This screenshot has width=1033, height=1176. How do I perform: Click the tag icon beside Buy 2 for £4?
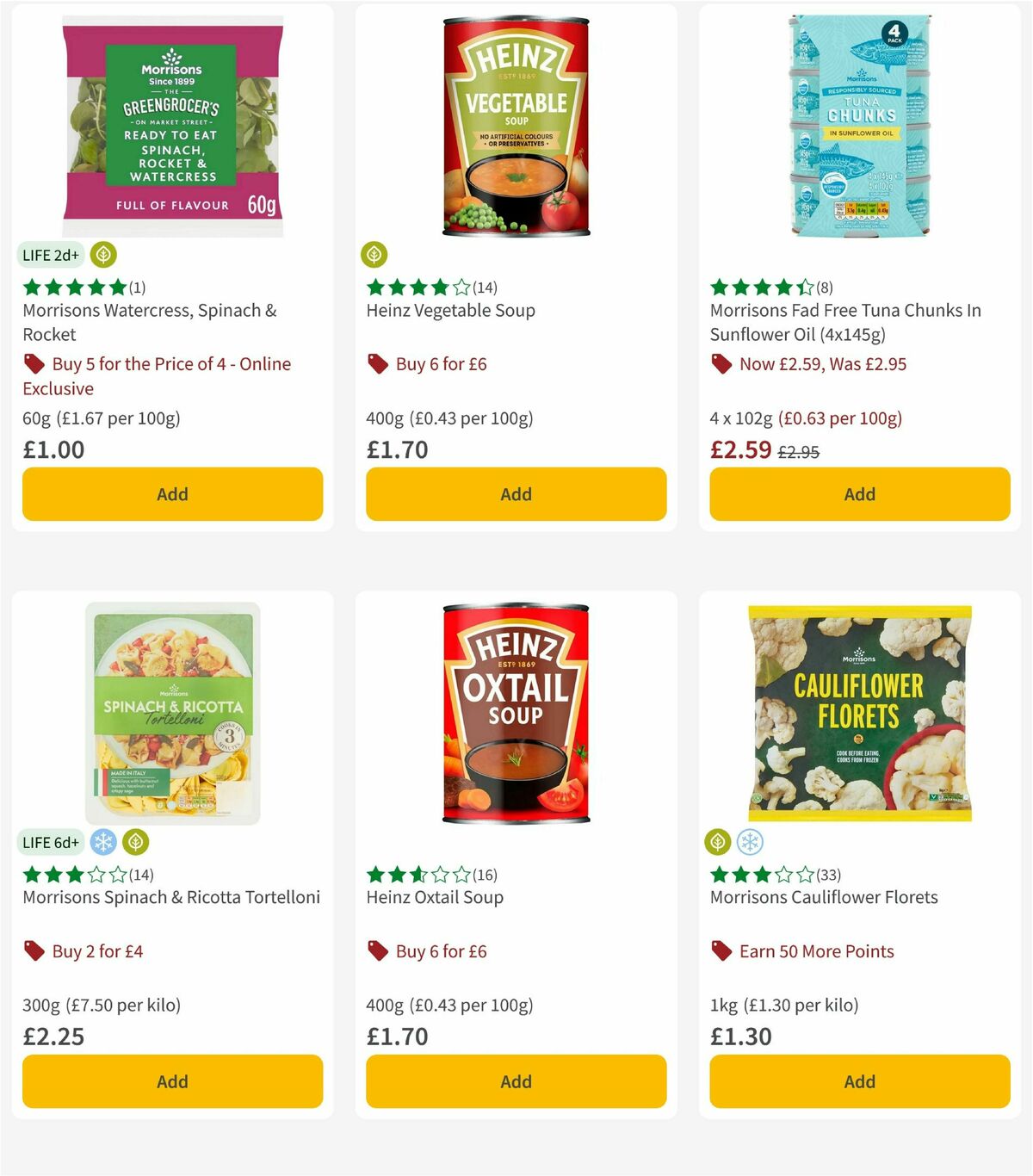pos(34,950)
